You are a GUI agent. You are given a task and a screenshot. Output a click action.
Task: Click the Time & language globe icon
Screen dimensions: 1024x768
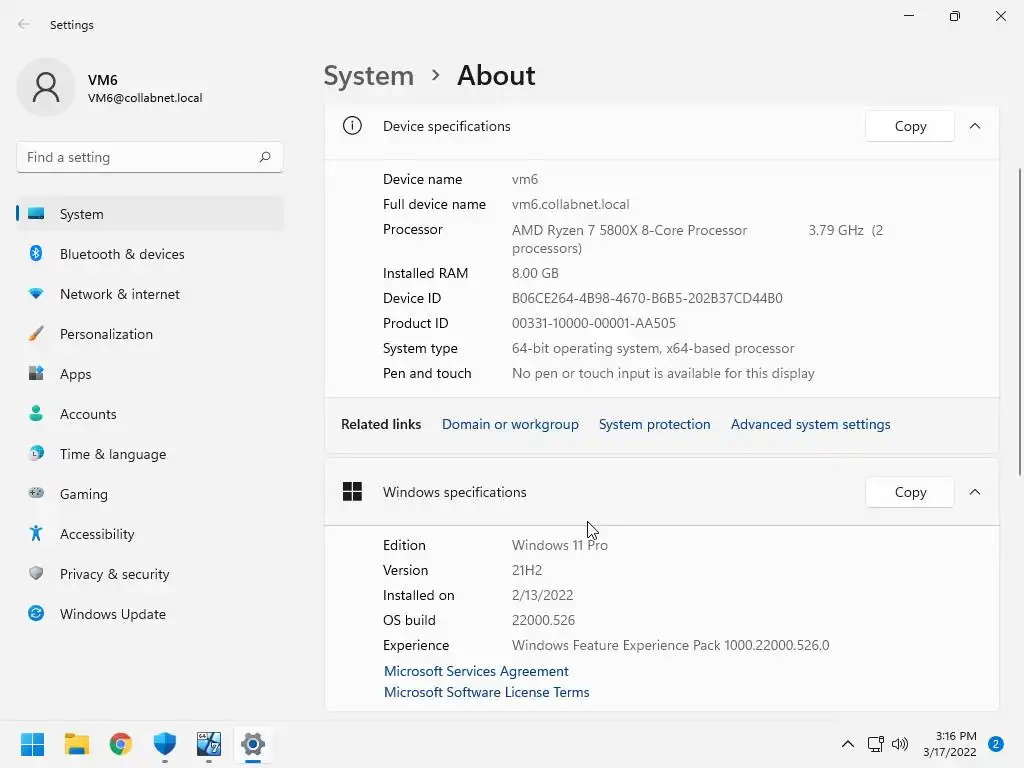(36, 453)
